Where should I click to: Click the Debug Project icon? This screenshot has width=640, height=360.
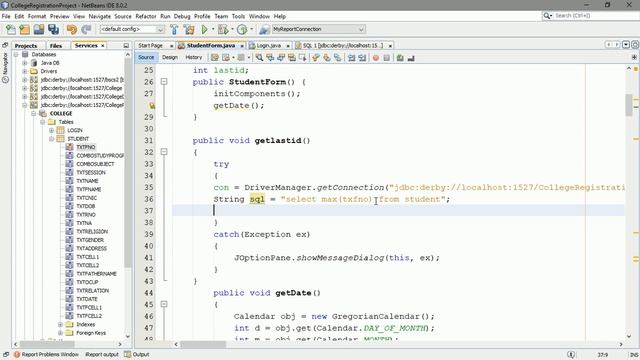click(x=223, y=29)
